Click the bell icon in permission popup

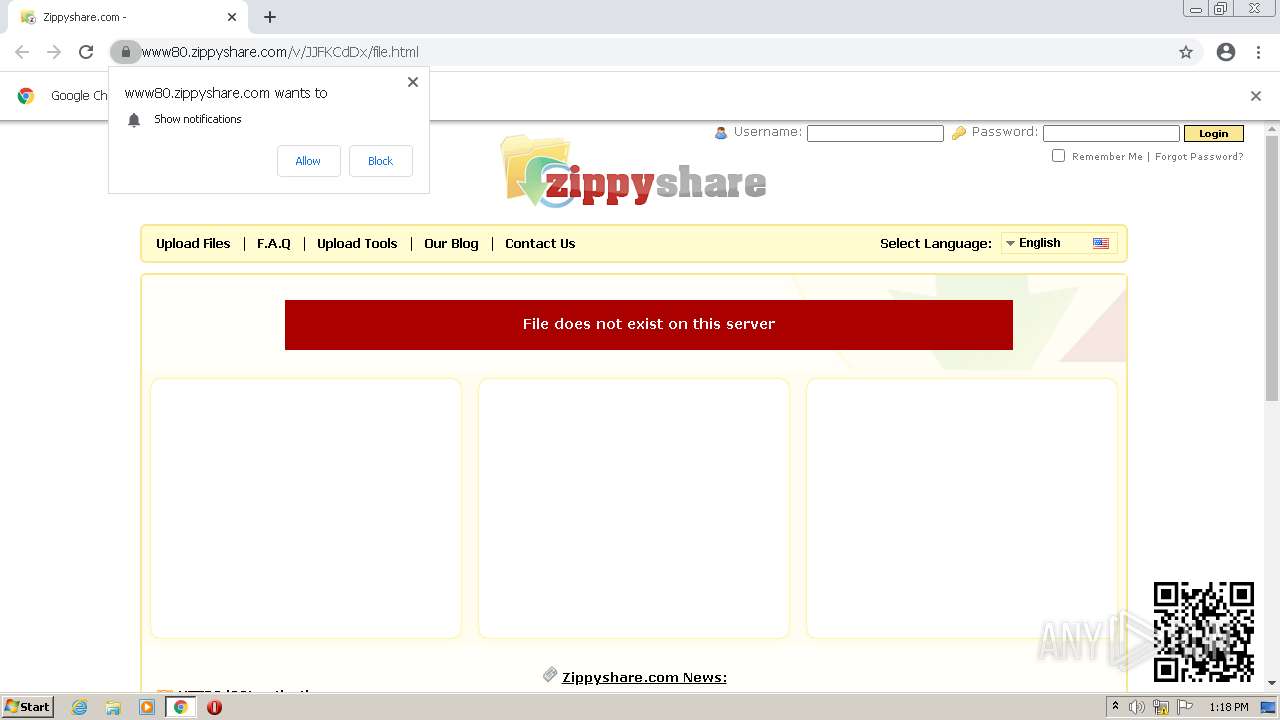[x=134, y=119]
